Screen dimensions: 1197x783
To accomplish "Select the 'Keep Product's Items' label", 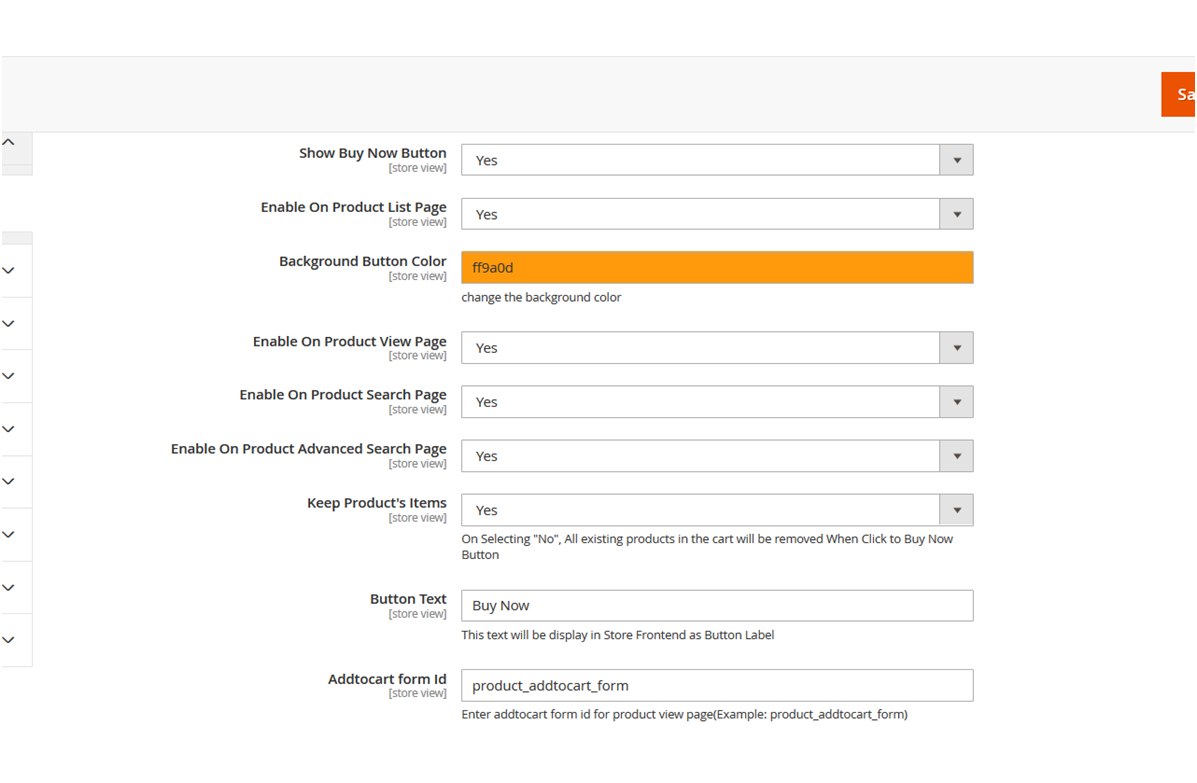I will [x=376, y=503].
